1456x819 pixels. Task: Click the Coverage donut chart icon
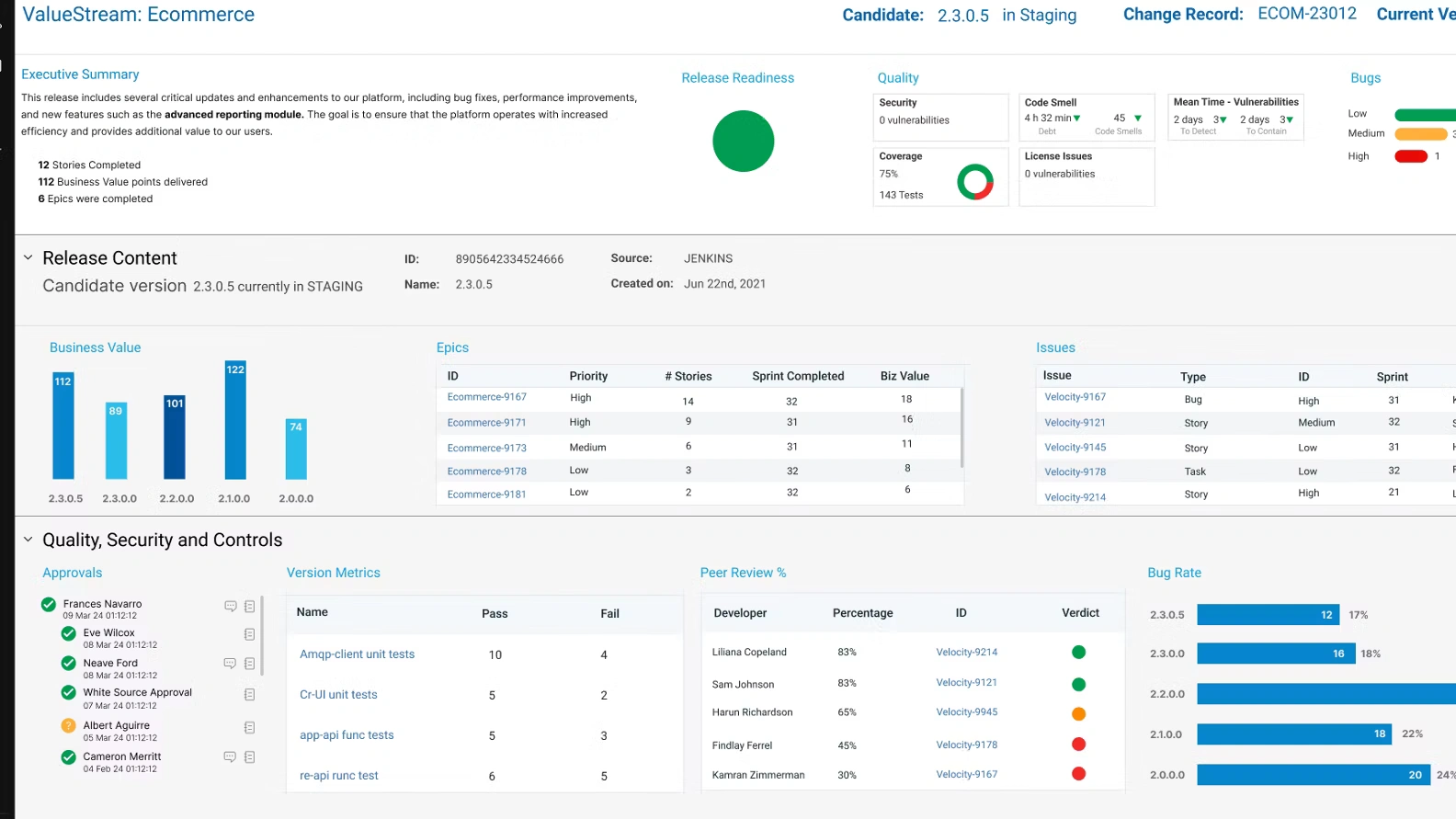click(975, 182)
